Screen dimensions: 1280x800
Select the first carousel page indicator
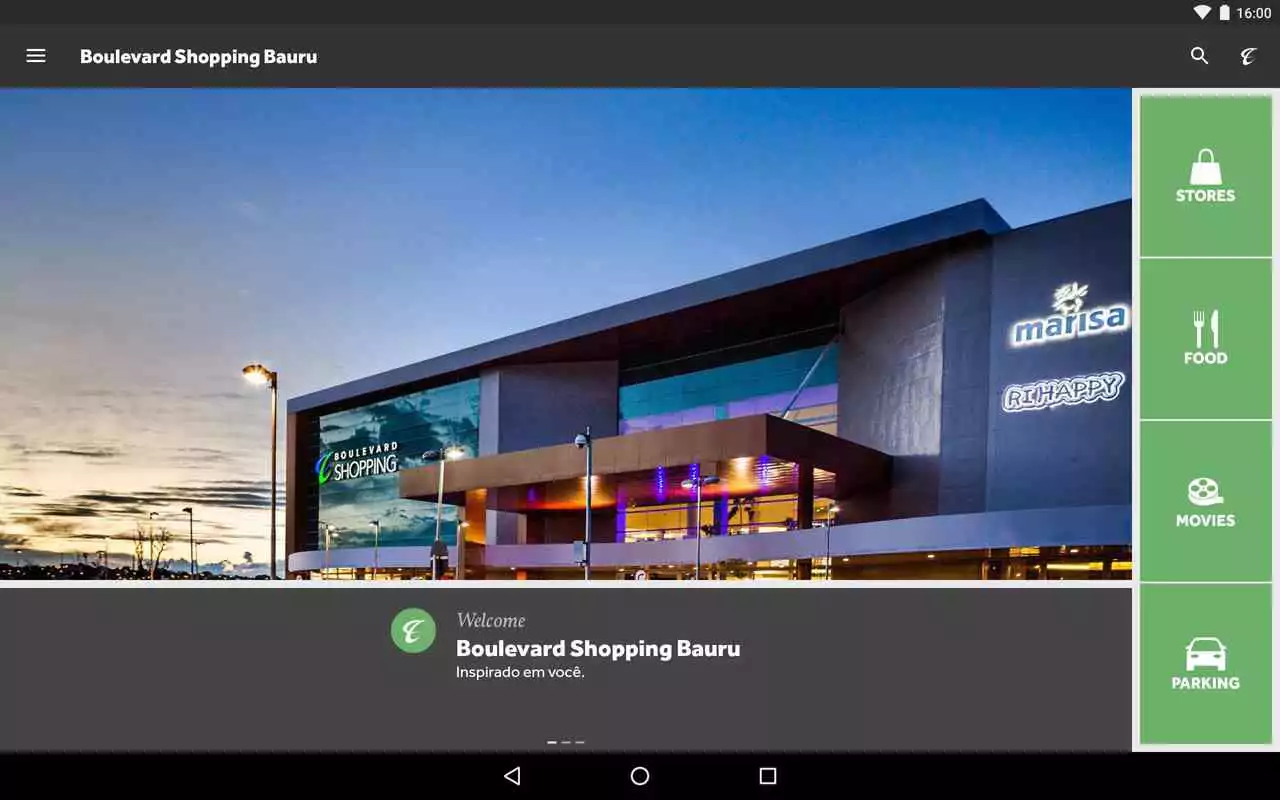click(x=552, y=742)
